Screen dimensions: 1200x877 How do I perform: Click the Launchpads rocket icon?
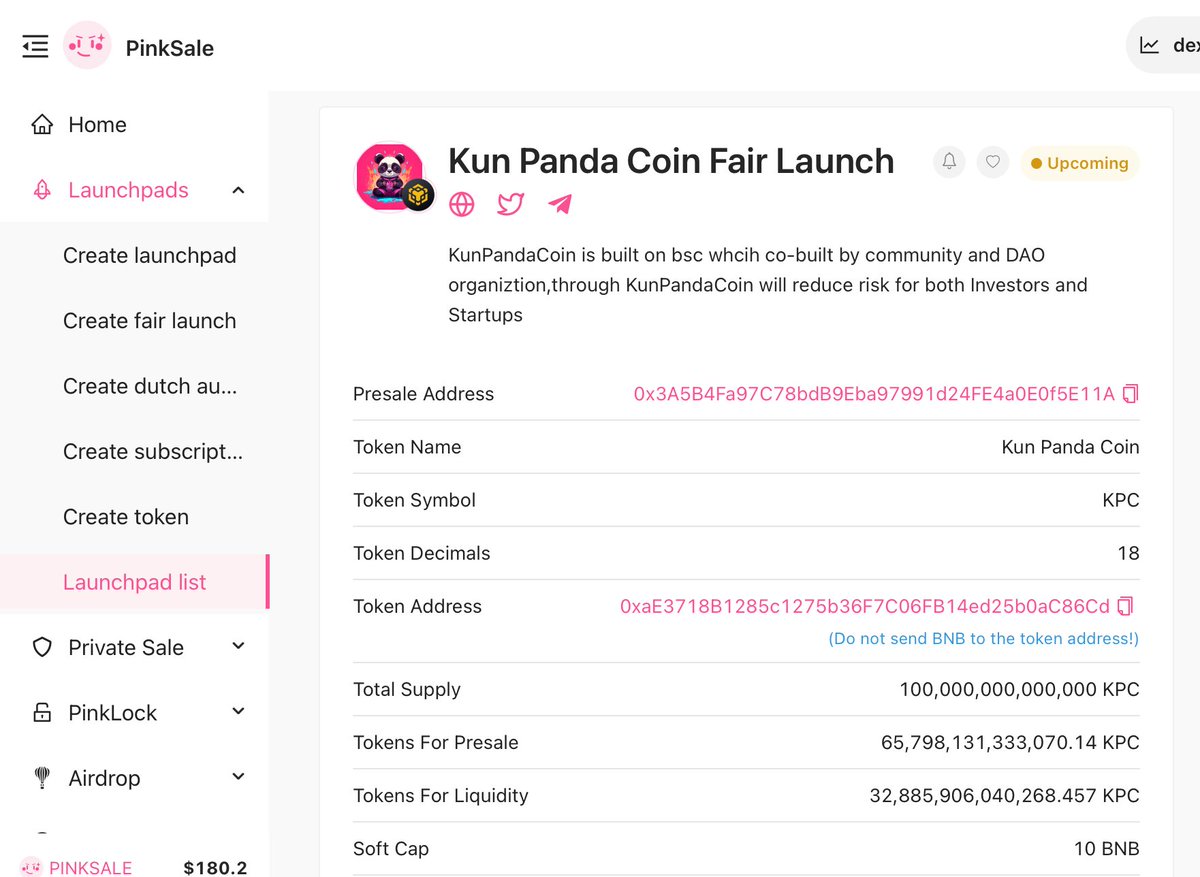pos(42,190)
